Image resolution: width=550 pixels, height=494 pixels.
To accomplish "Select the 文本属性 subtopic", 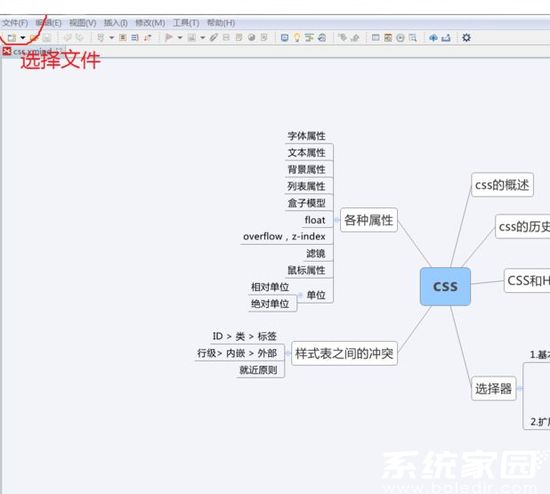I will click(x=306, y=153).
